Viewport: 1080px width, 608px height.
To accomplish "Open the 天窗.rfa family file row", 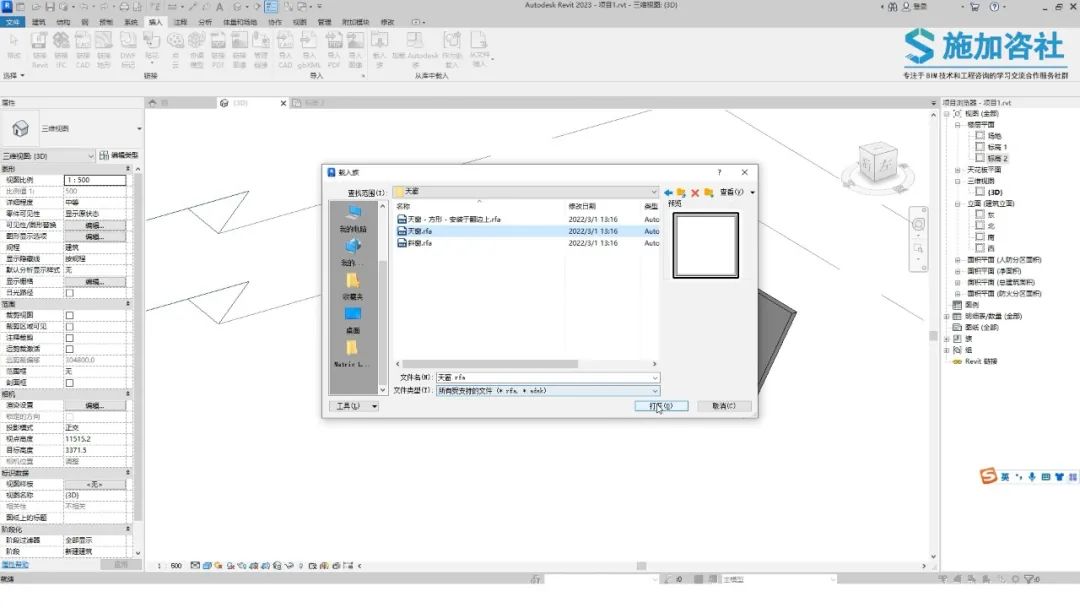I will pos(528,231).
